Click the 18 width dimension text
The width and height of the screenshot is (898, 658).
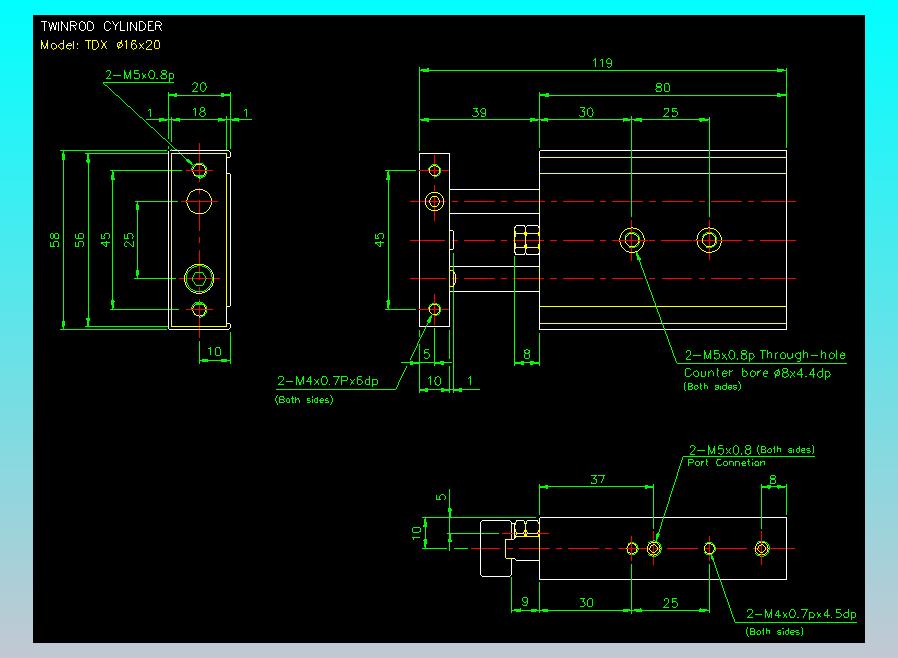tap(199, 113)
